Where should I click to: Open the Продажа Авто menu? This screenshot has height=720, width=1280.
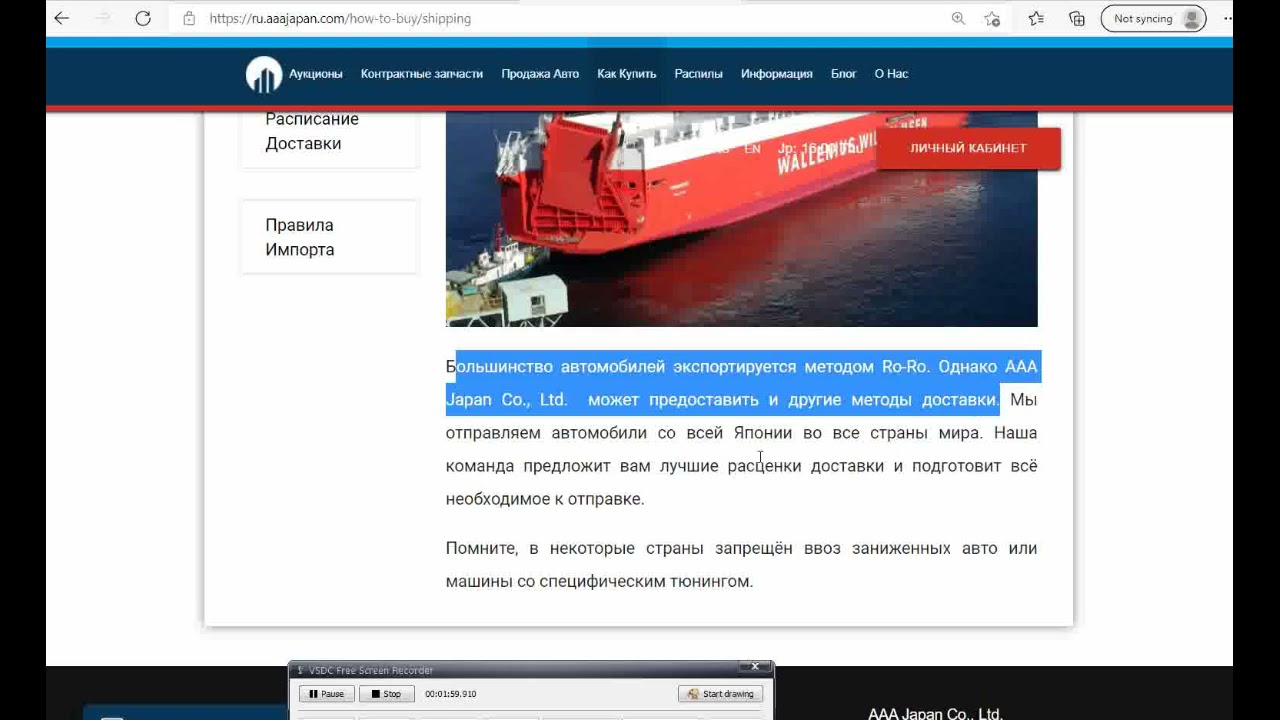540,74
